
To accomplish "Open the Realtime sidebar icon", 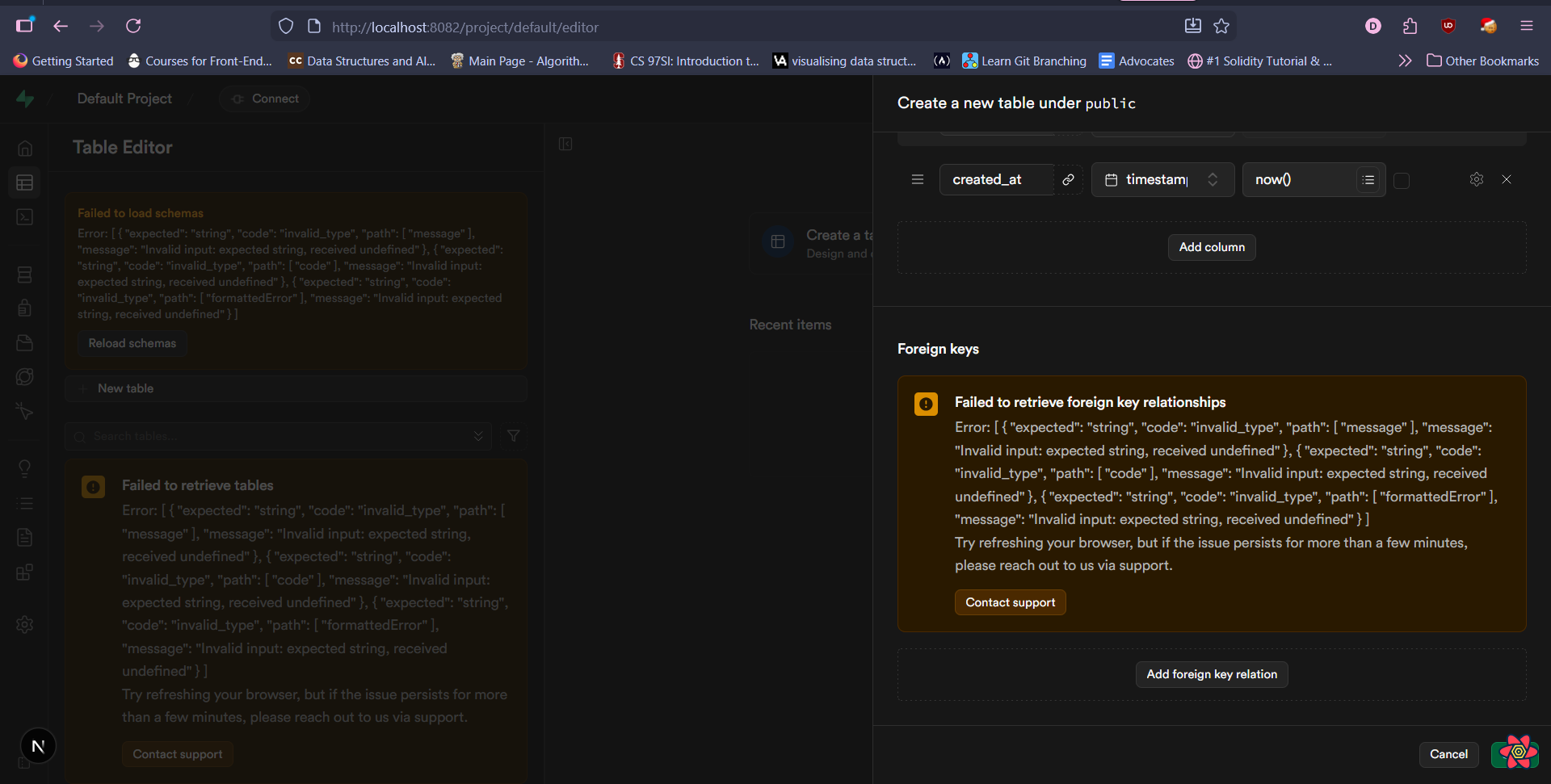I will tap(25, 377).
